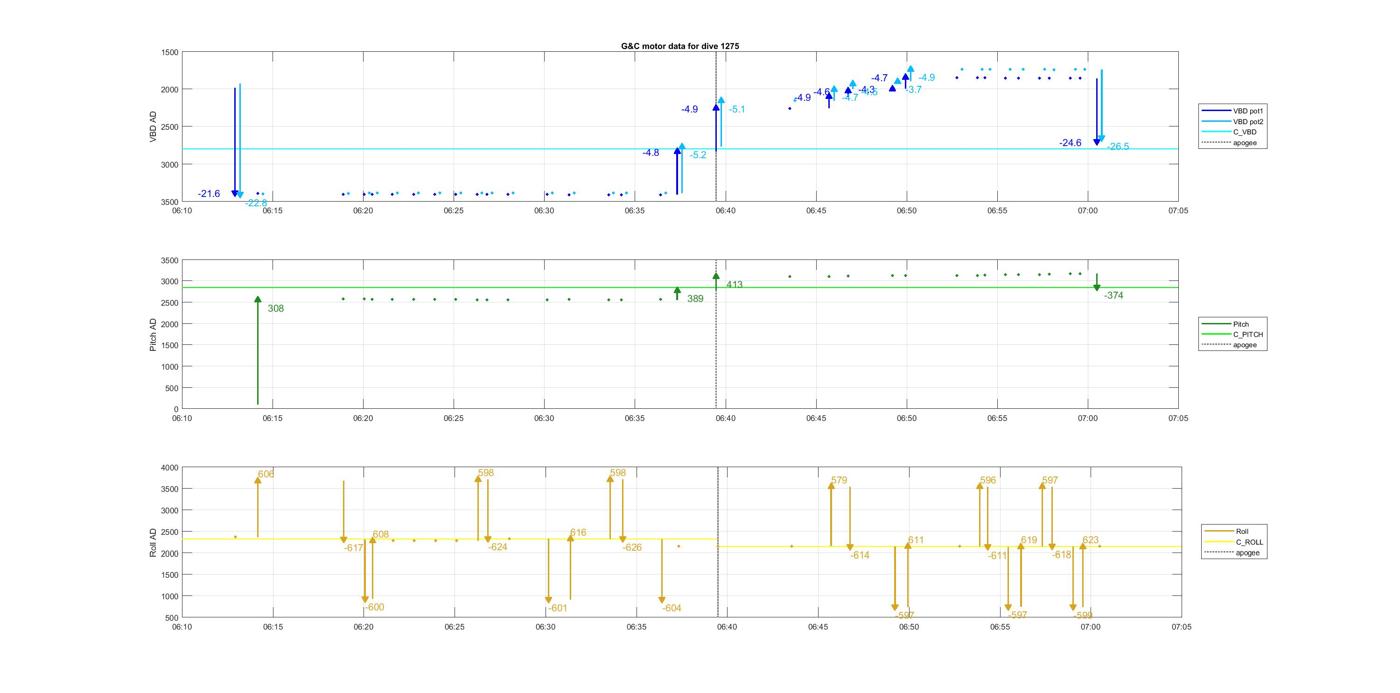The image size is (1400, 693).
Task: Click the "-599" roll annotation
Action: (x=1082, y=616)
